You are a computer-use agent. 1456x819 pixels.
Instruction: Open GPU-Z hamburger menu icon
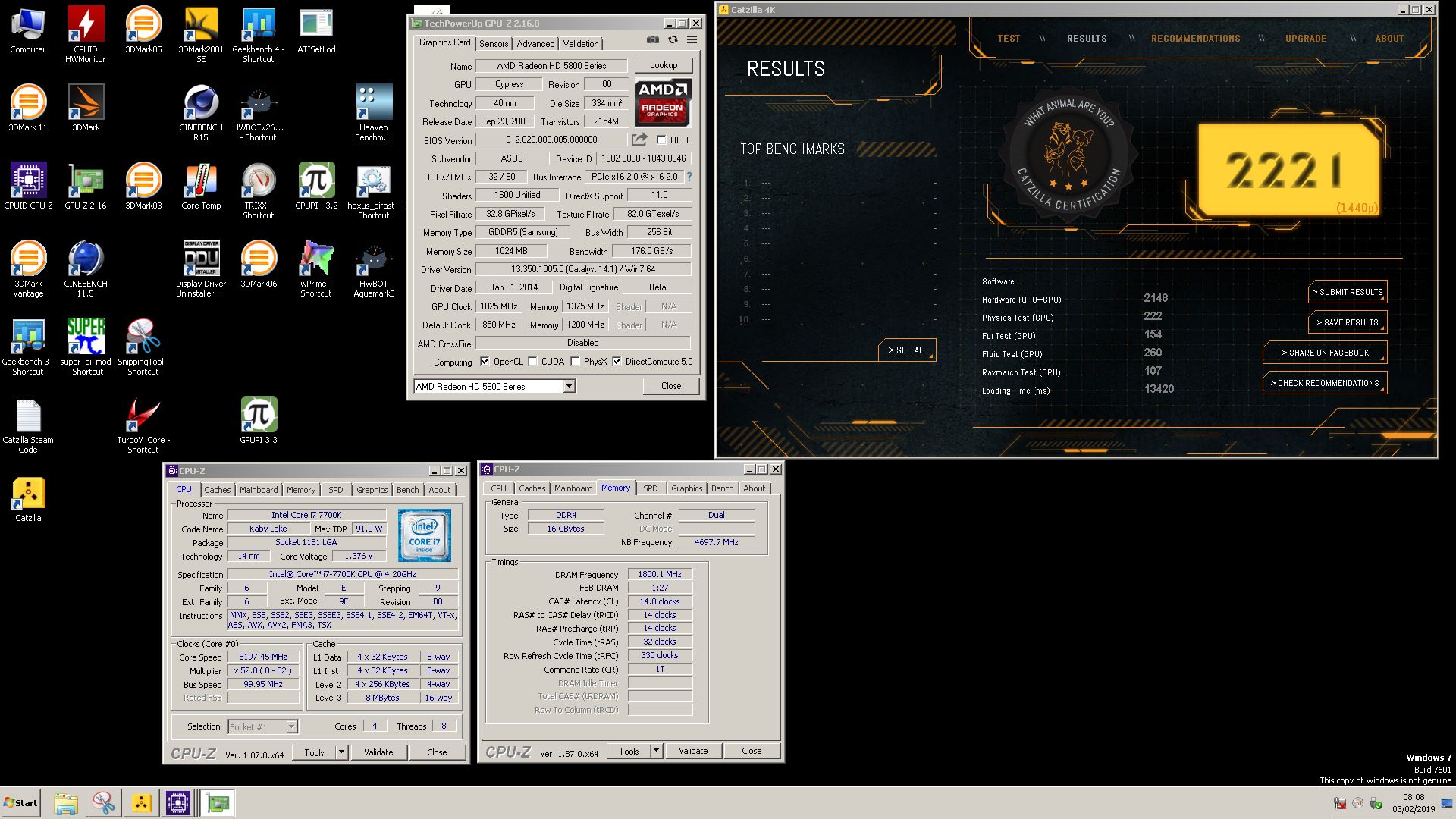[x=692, y=40]
